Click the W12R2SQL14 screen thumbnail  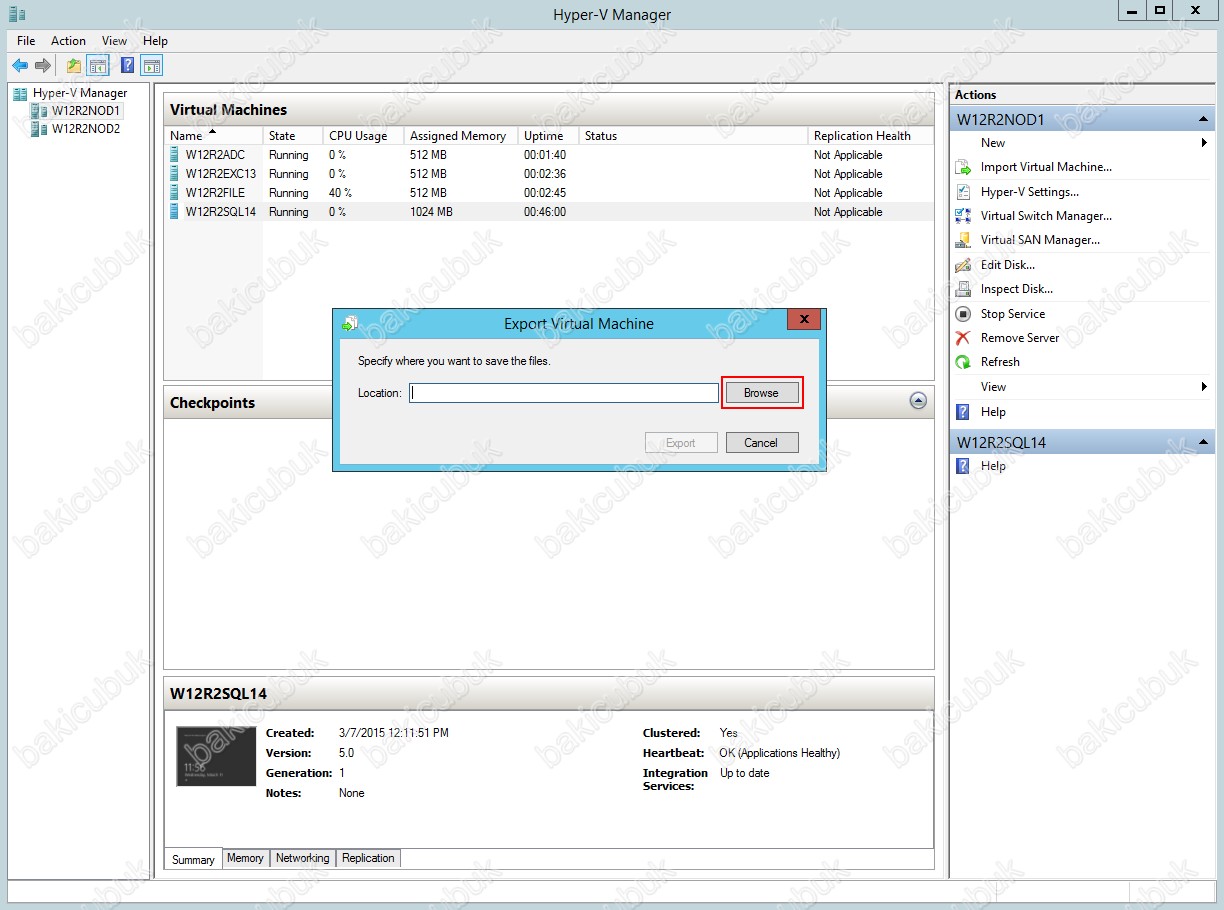215,756
